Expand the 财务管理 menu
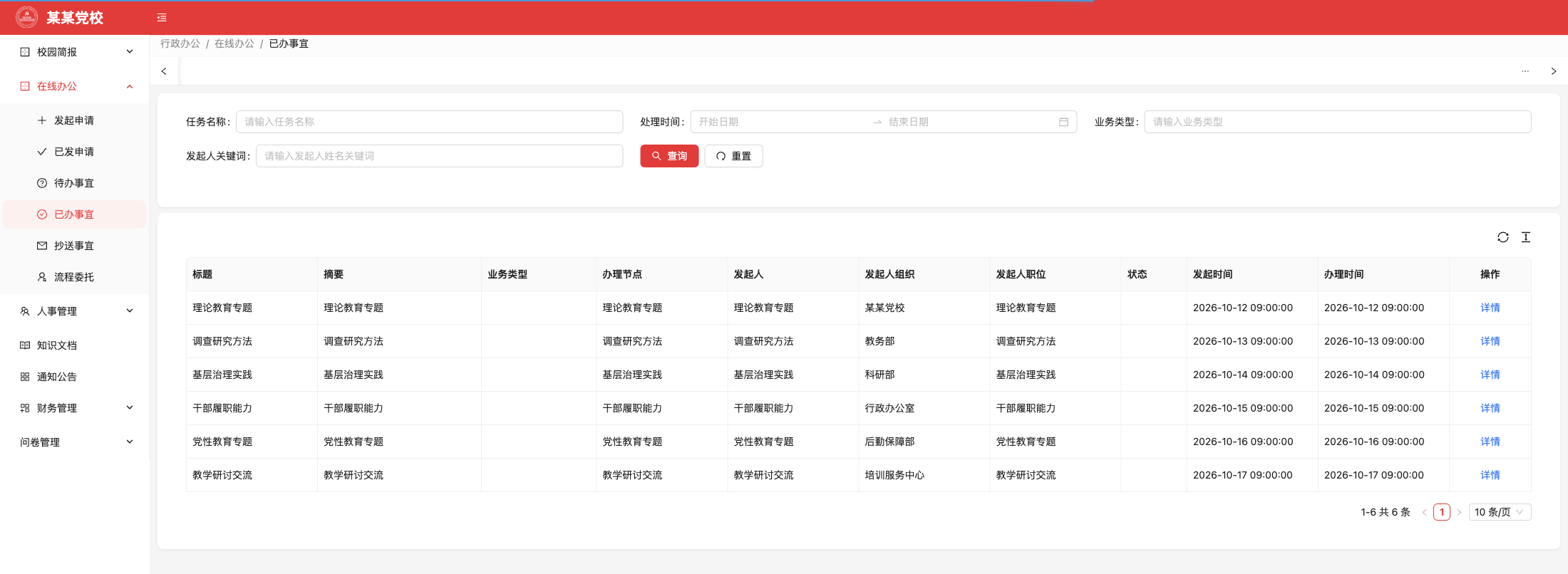The width and height of the screenshot is (1568, 574). pyautogui.click(x=75, y=408)
